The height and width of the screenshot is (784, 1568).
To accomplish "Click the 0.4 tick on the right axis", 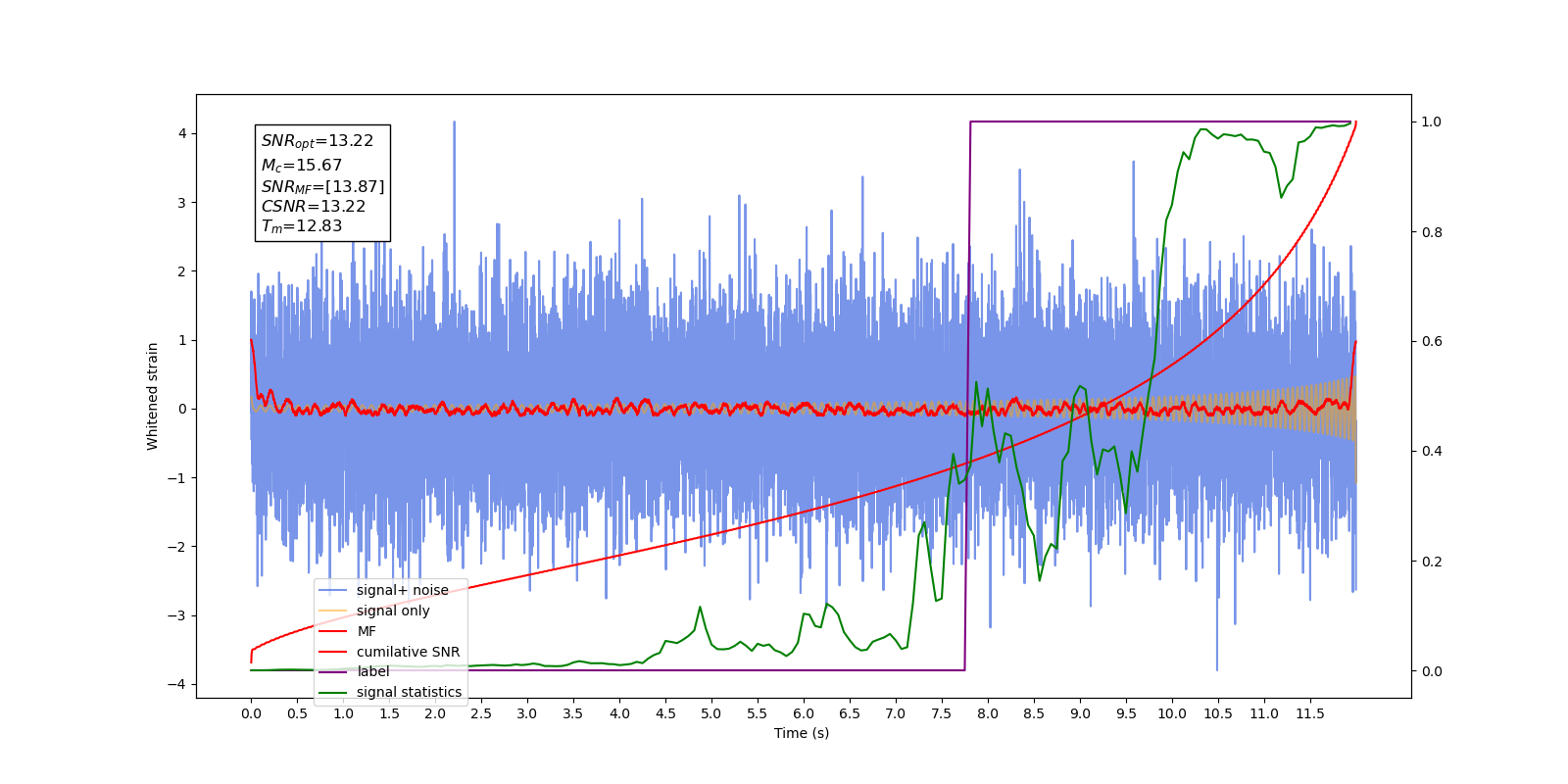I will (x=1432, y=452).
